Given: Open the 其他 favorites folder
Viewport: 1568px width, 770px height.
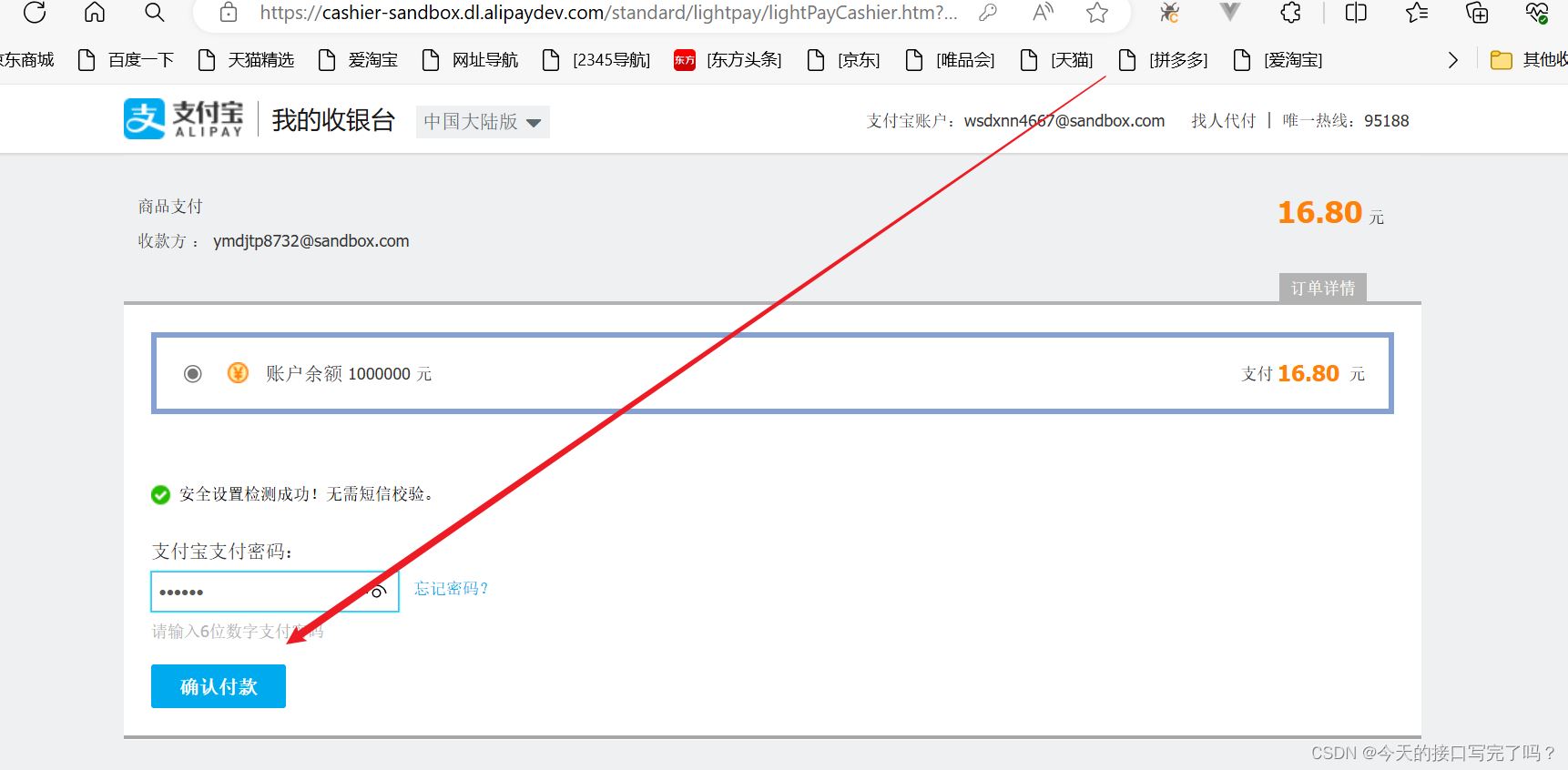Looking at the screenshot, I should click(1529, 60).
